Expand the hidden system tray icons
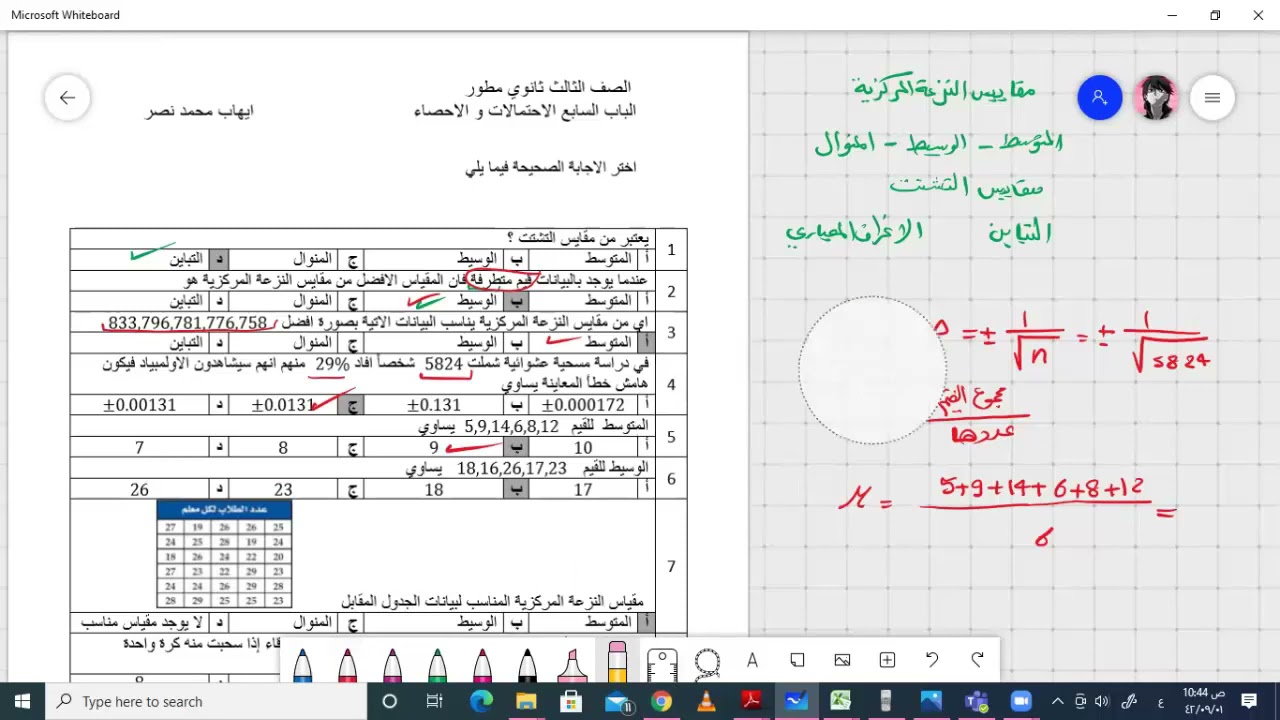 pyautogui.click(x=1058, y=701)
